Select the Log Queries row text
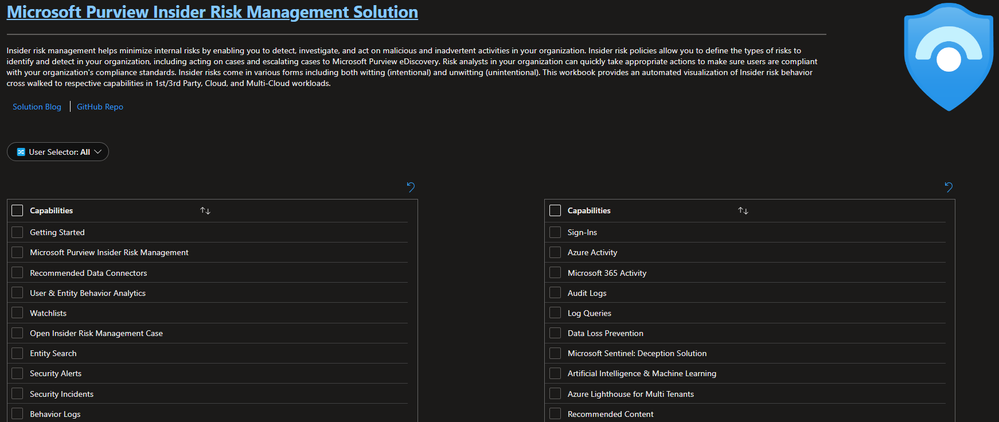The width and height of the screenshot is (999, 422). [589, 314]
